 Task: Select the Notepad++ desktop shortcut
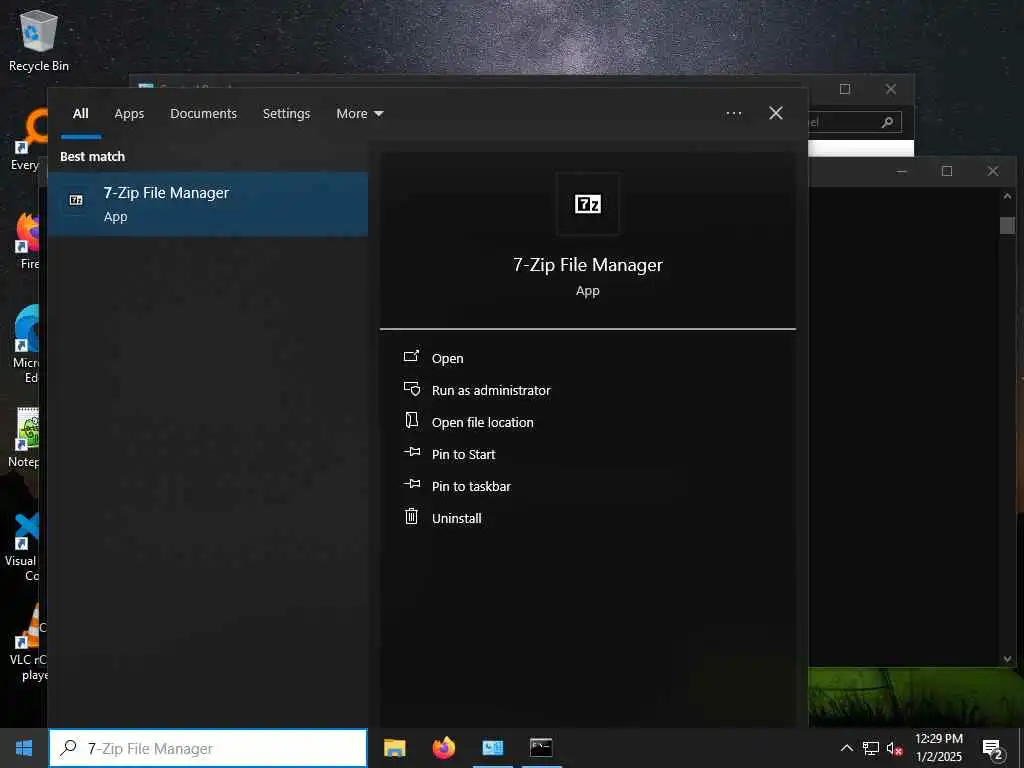coord(24,438)
